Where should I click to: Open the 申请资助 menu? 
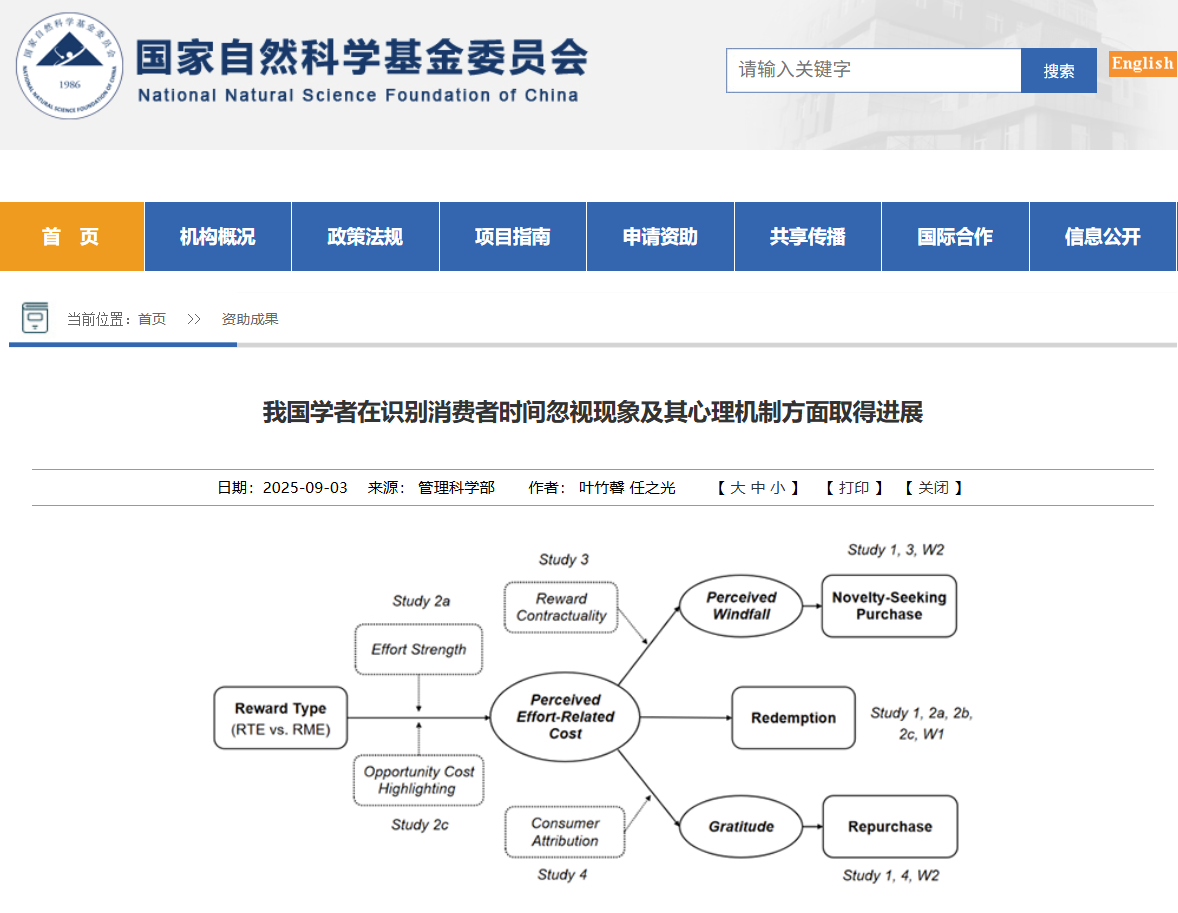coord(660,237)
